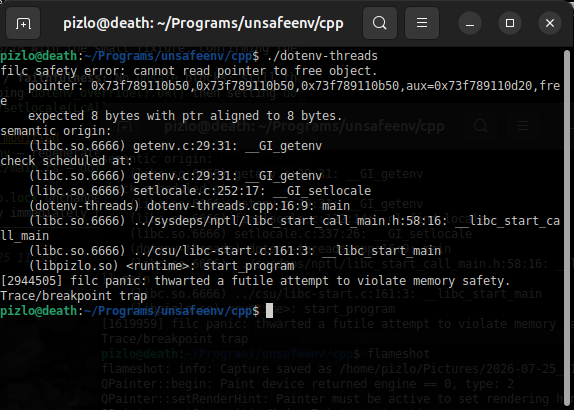The image size is (574, 410).
Task: Click the pointer address line
Action: click(280, 93)
